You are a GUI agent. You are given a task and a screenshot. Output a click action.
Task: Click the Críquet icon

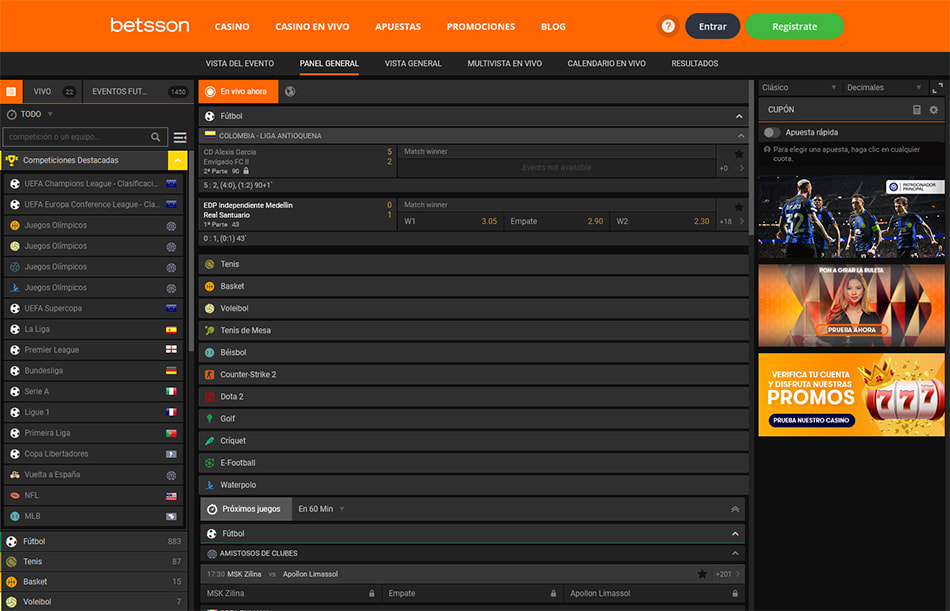tap(210, 441)
